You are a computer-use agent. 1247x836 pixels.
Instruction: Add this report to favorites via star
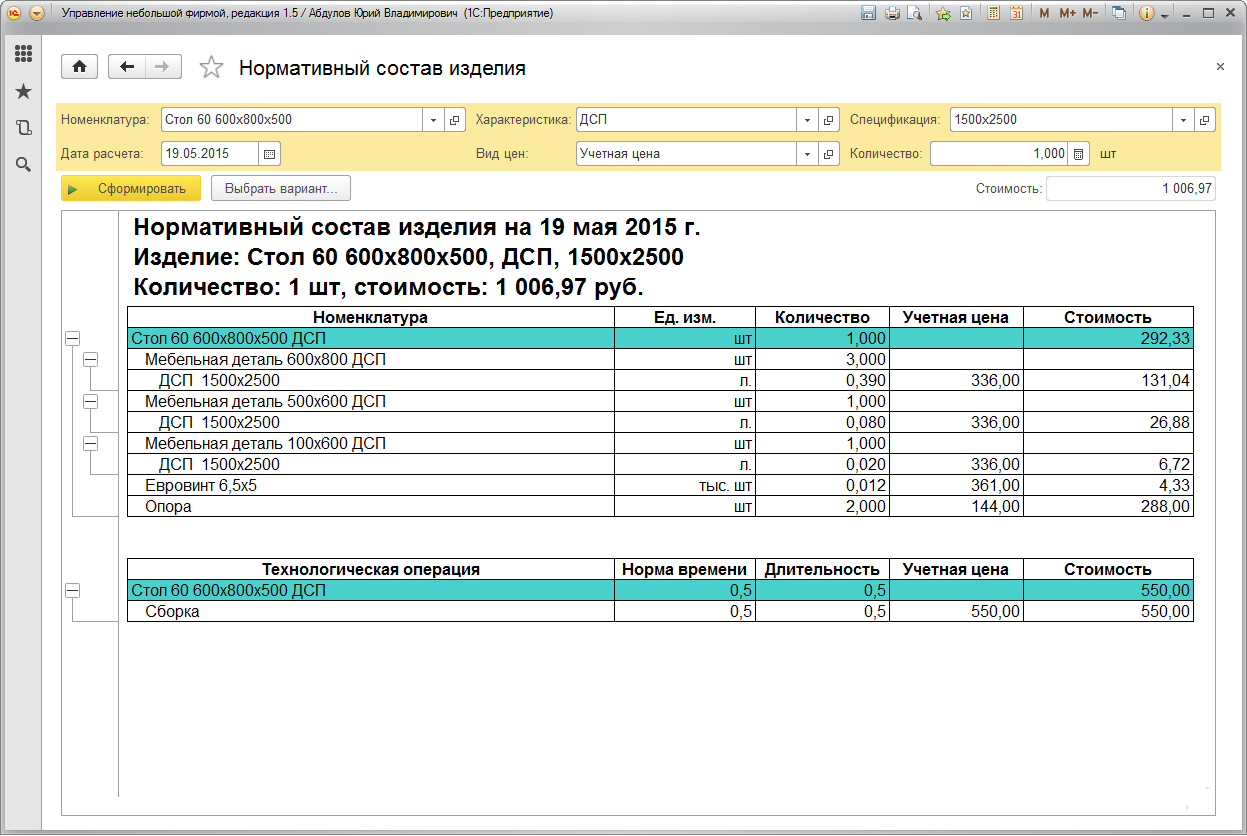[x=211, y=68]
